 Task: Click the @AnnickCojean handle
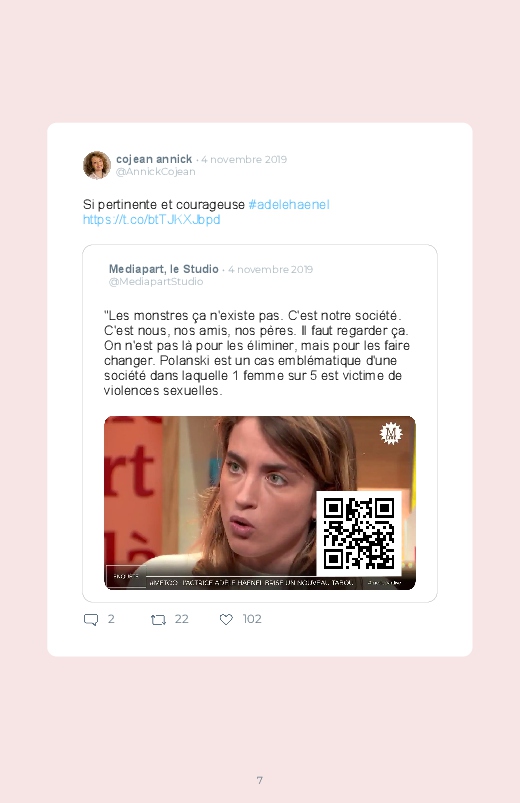(155, 172)
